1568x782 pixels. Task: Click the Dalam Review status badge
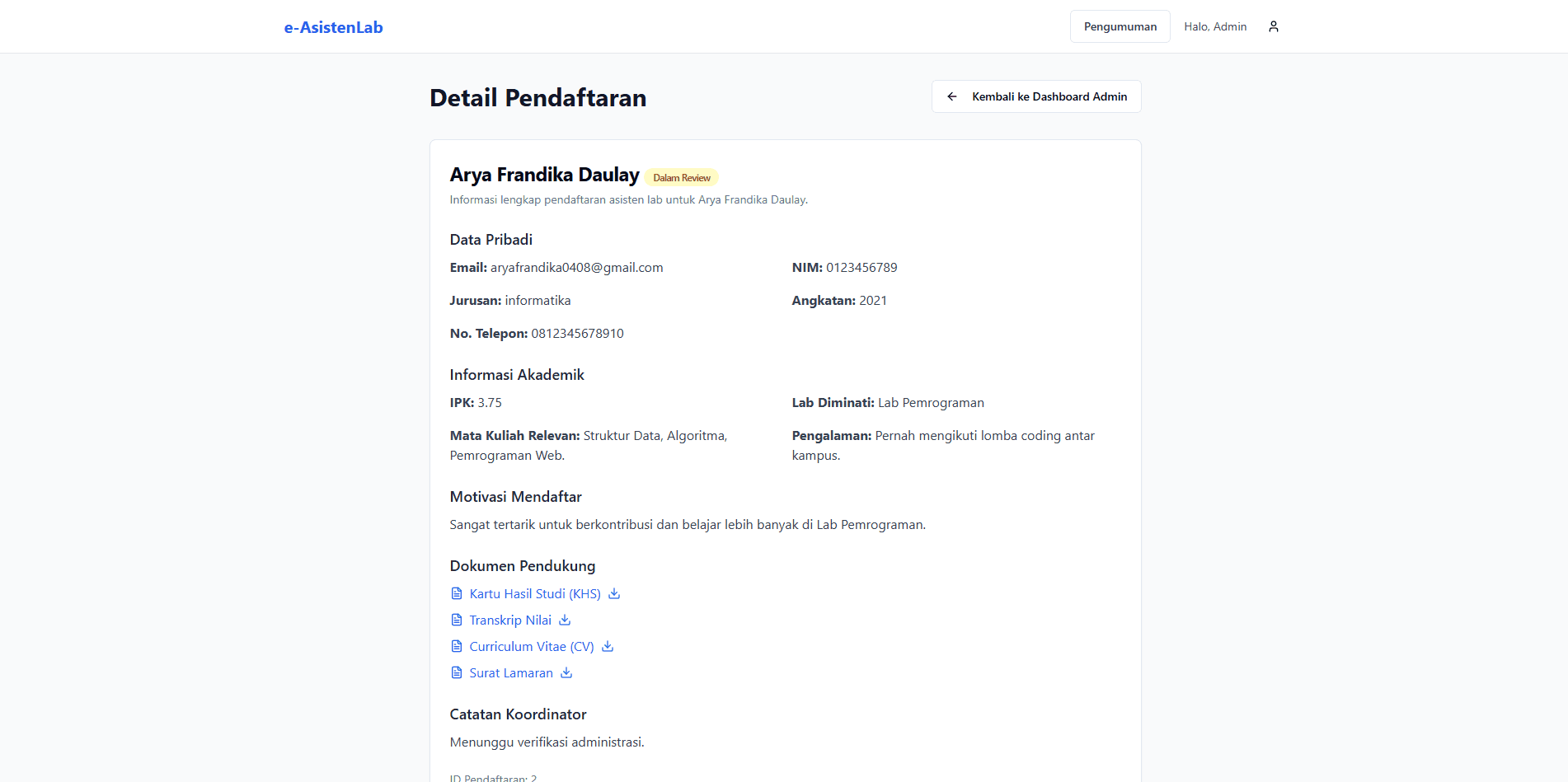(682, 177)
